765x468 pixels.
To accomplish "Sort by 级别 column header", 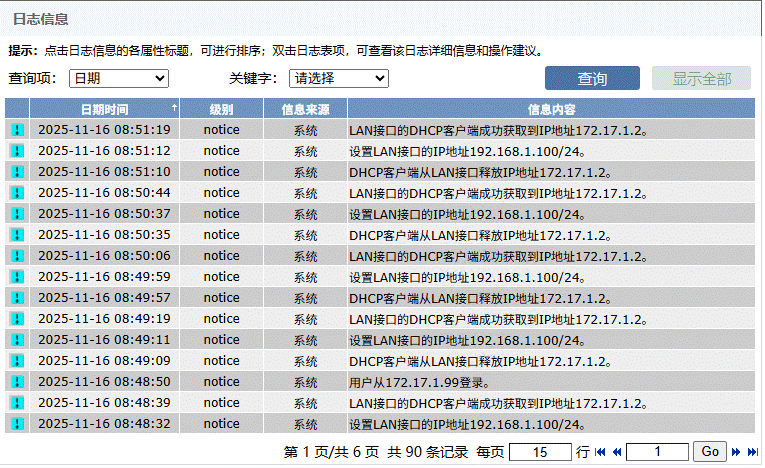I will click(x=221, y=109).
